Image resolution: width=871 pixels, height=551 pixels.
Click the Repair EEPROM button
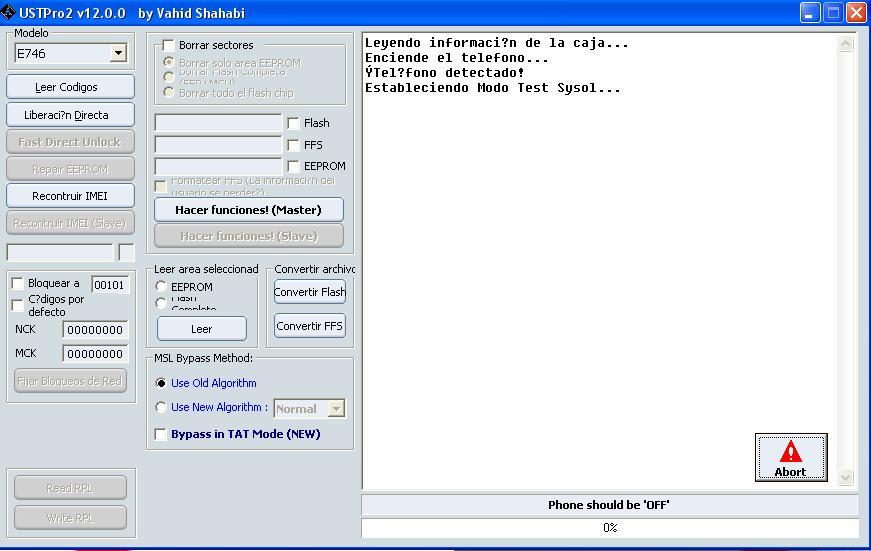tap(70, 169)
